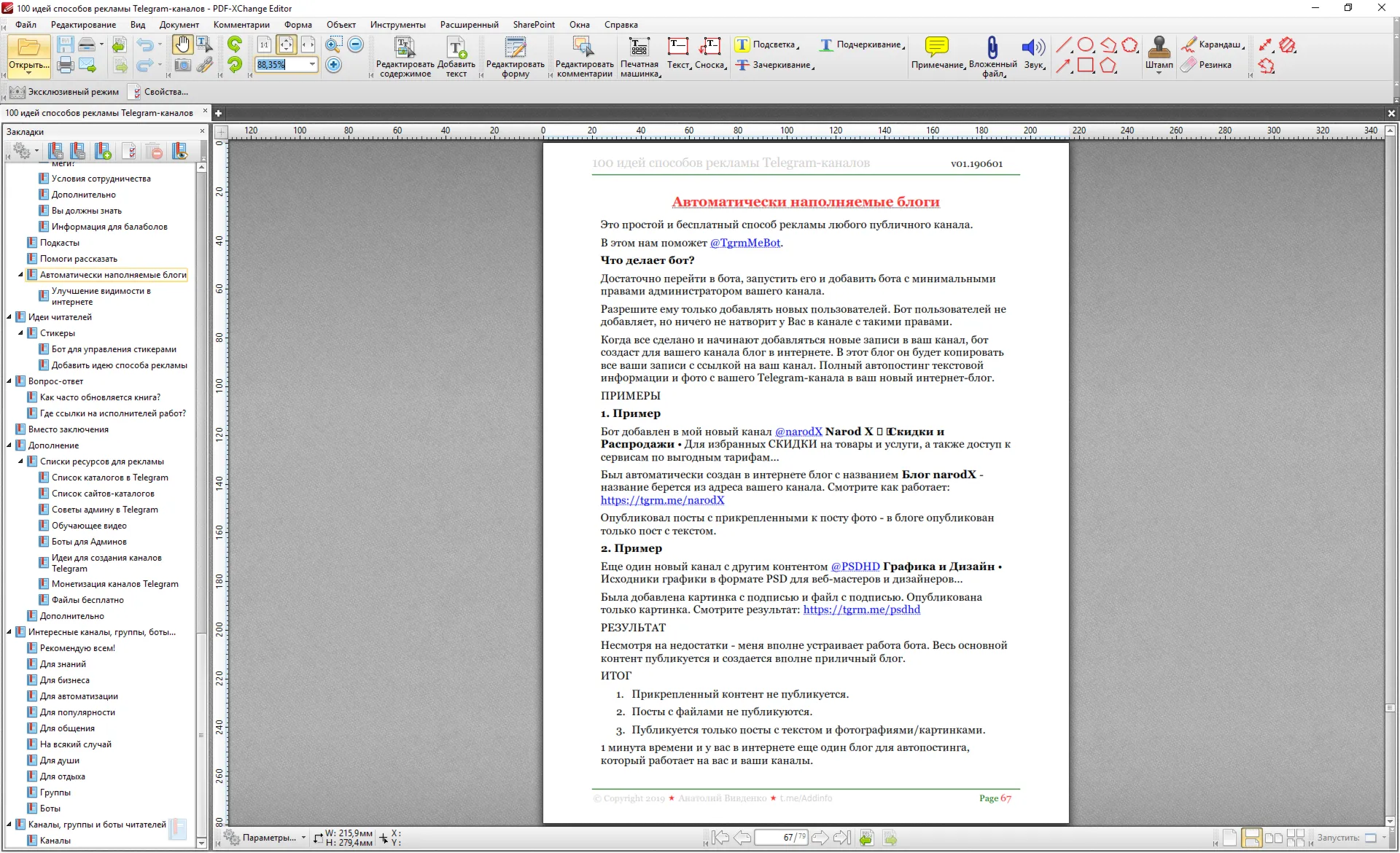Screen dimensions: 1400x853
Task: Collapse the Стикеры bookmark branch
Action: click(x=20, y=333)
